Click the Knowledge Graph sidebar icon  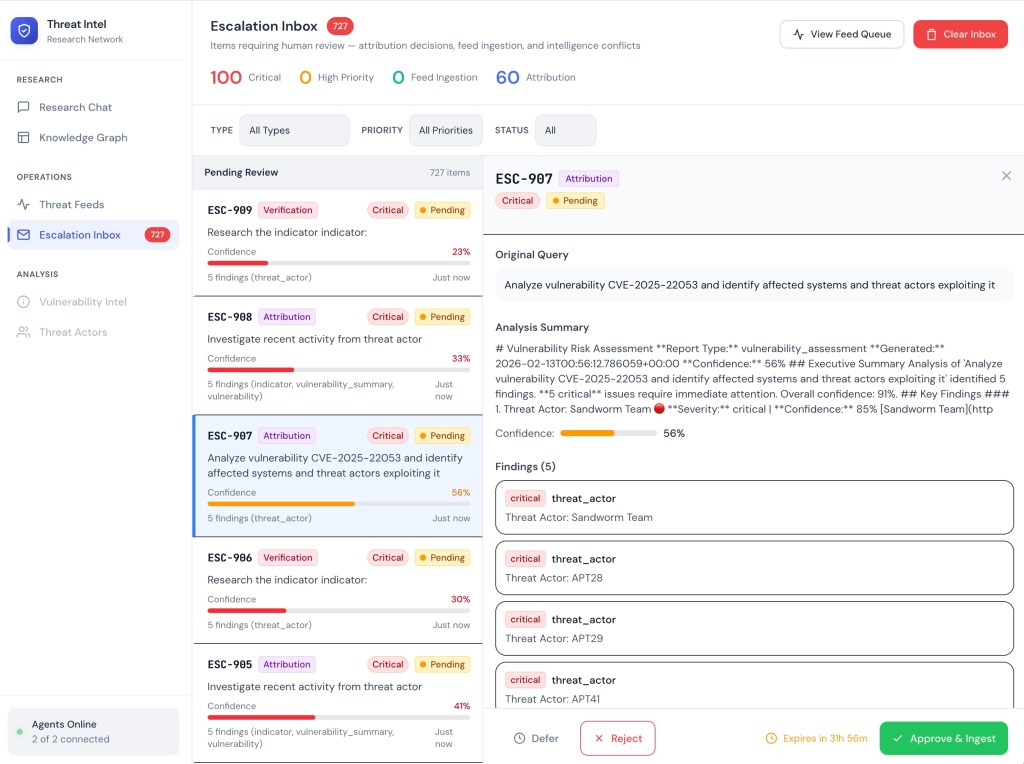(x=23, y=138)
